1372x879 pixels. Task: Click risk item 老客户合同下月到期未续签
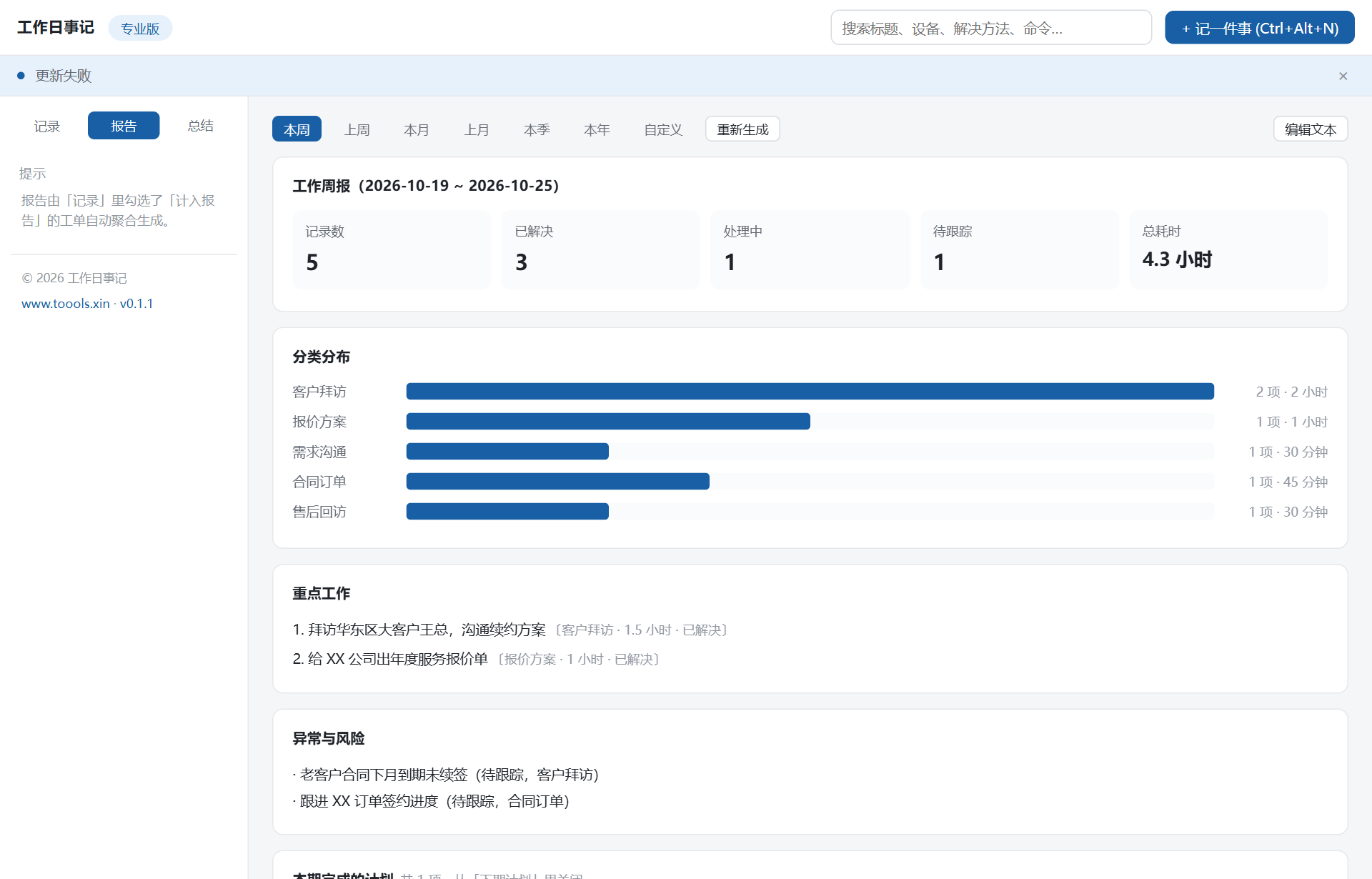(x=446, y=775)
